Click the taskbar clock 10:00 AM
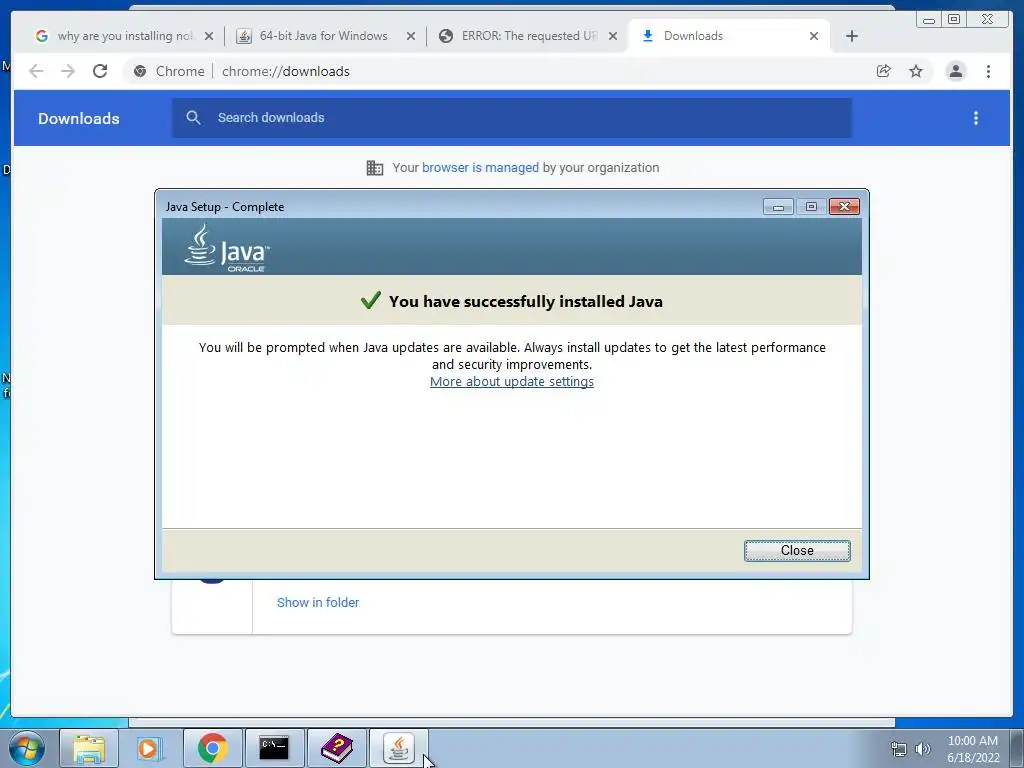 click(x=973, y=749)
